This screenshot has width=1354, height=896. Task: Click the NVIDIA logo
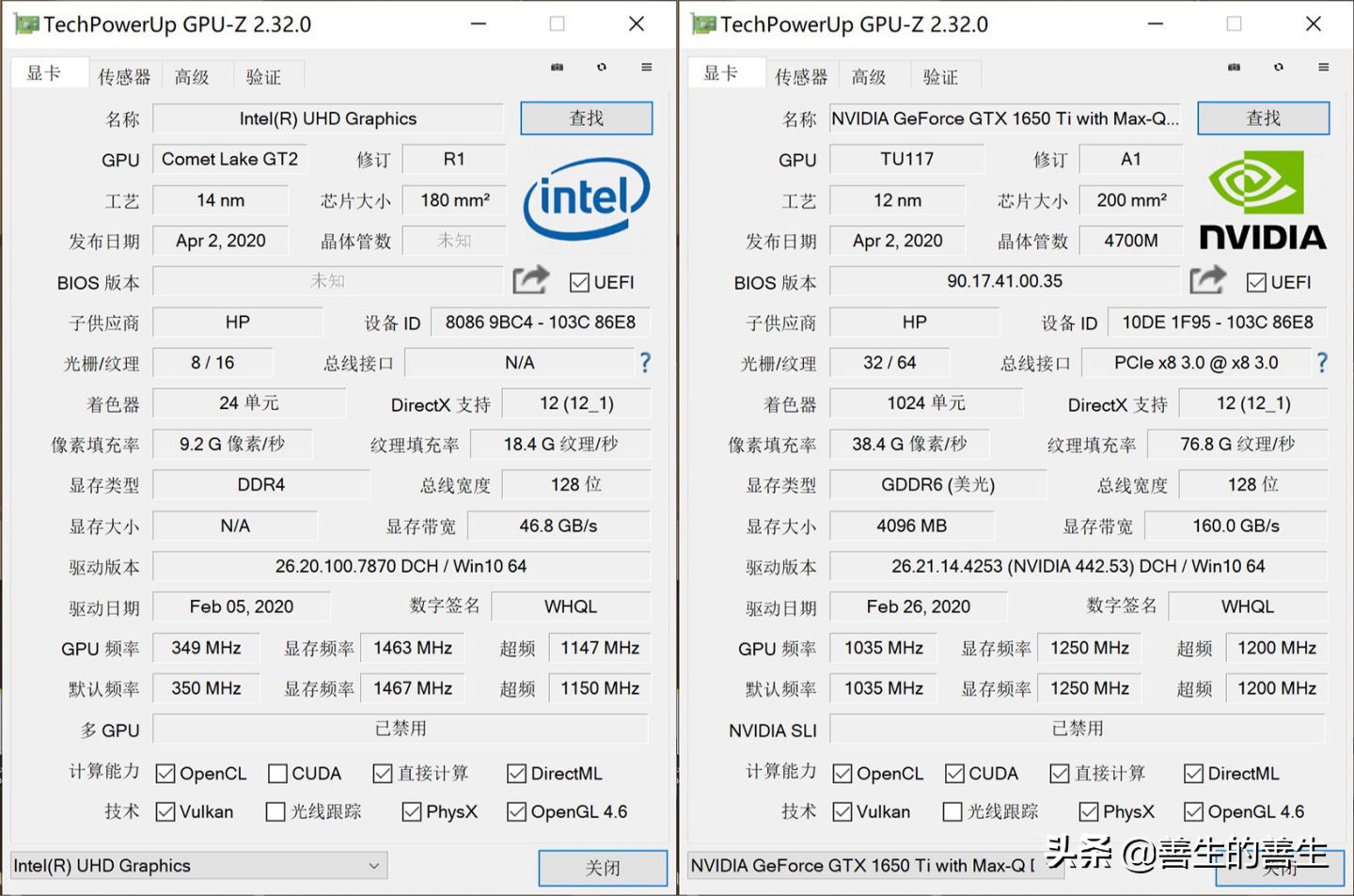(x=1263, y=197)
